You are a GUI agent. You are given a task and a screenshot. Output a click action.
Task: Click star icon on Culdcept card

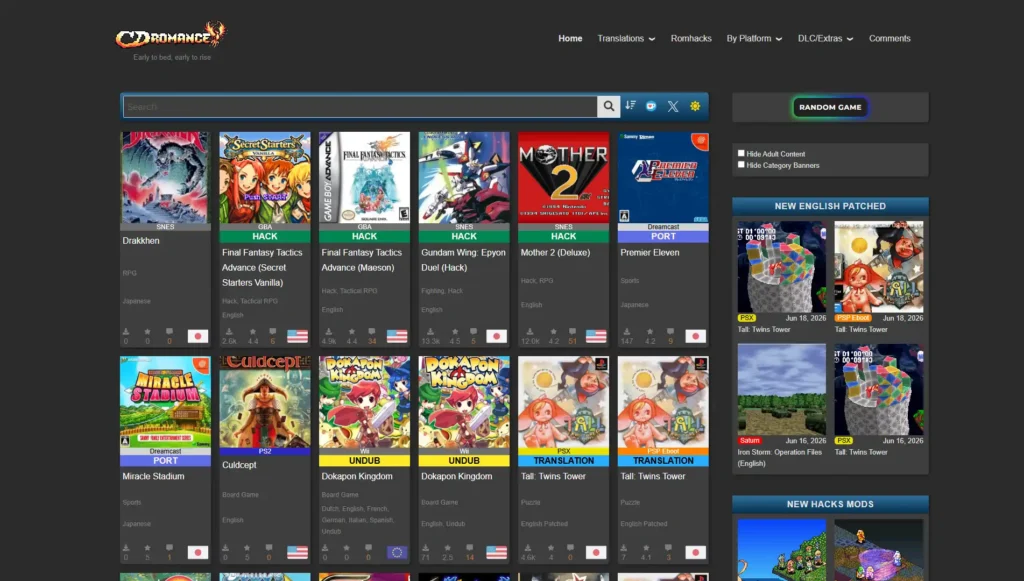pyautogui.click(x=247, y=548)
